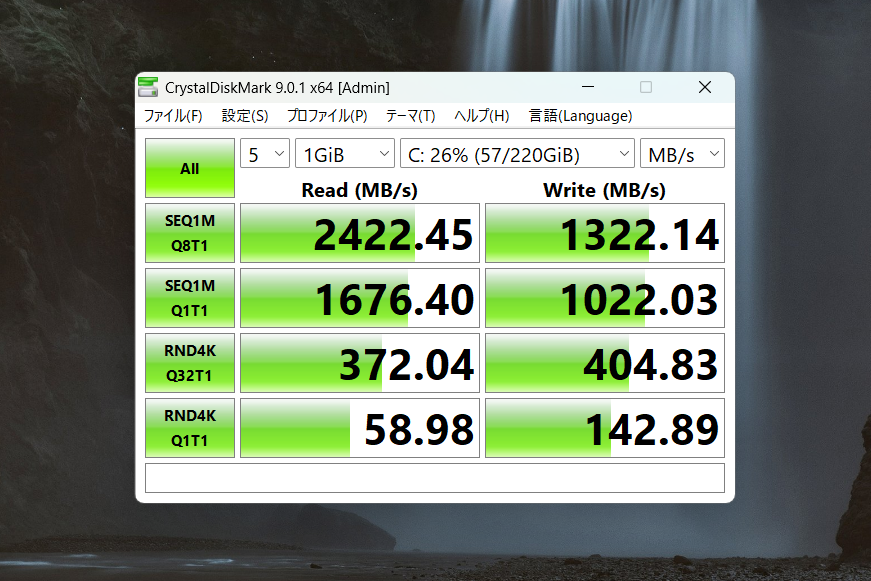The image size is (871, 581).
Task: Open the ファイル(F) menu
Action: (173, 116)
